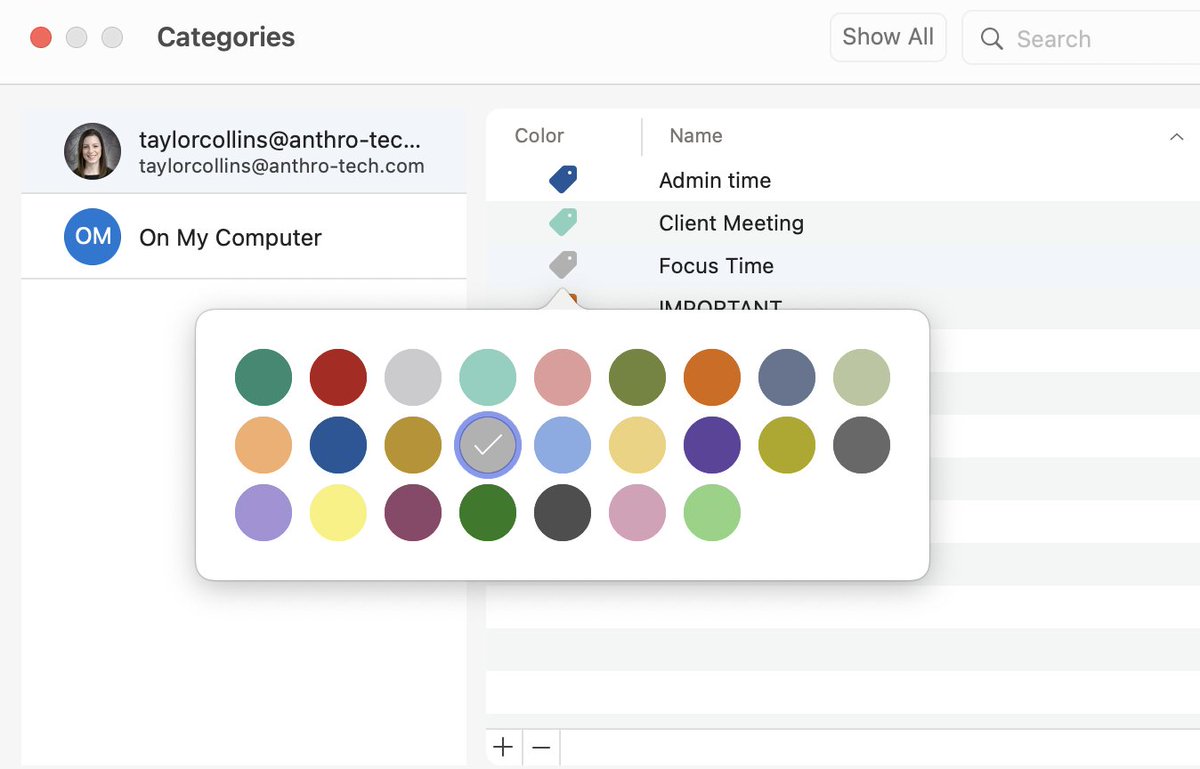Choose the pale sage color swatch
Screen dimensions: 1200x769
[862, 377]
